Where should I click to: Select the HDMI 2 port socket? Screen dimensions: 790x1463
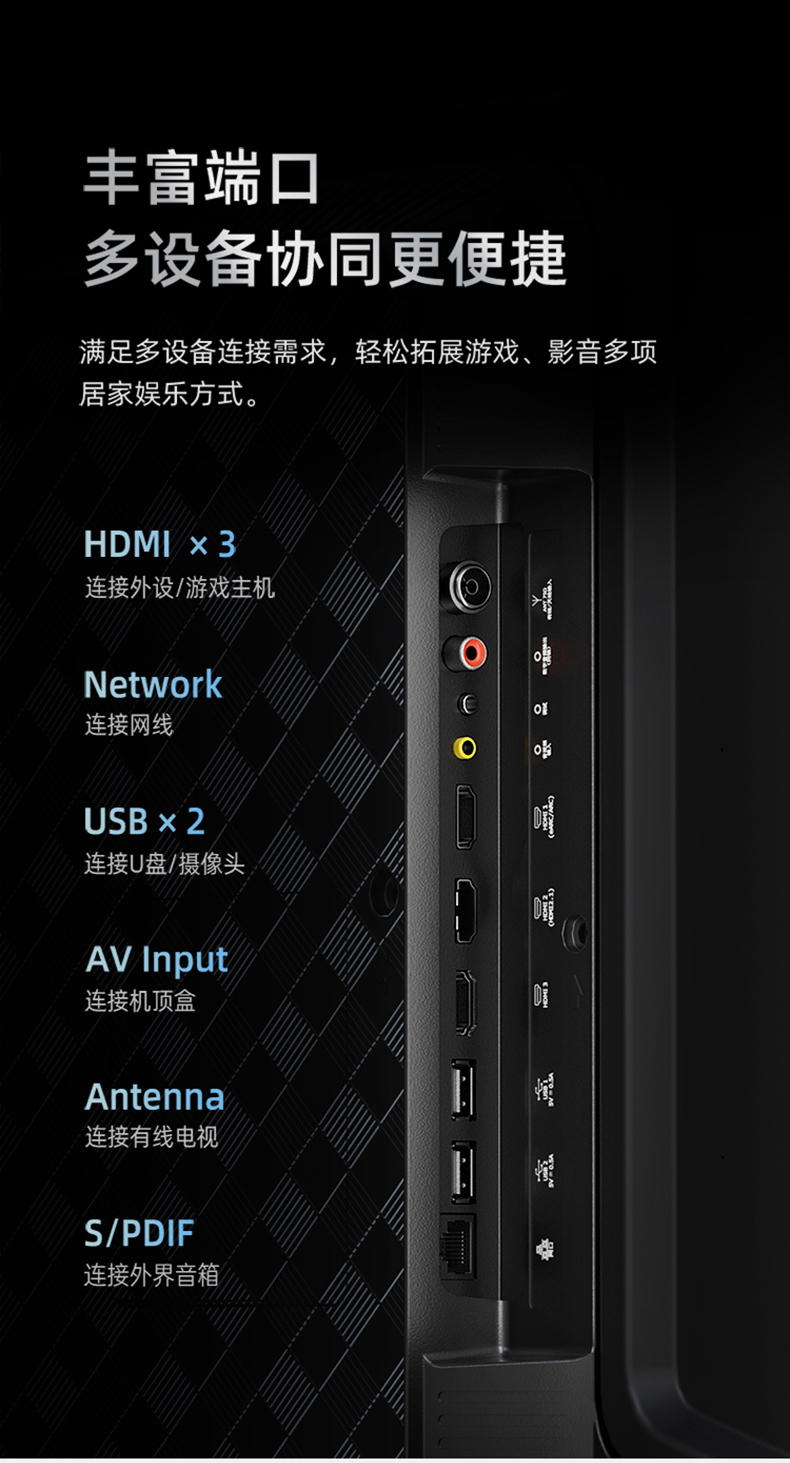(x=465, y=911)
